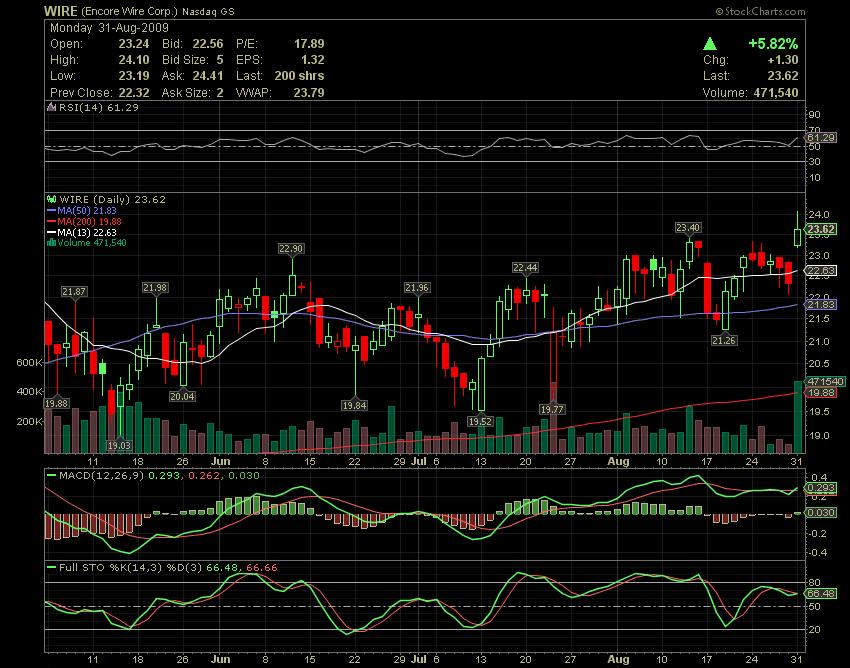Select the Low value 23.19

coord(134,76)
